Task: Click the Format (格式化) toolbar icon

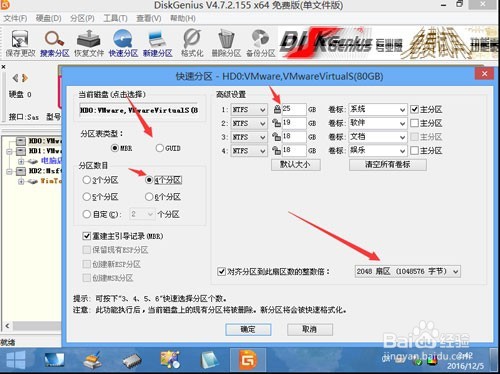Action: pyautogui.click(x=192, y=43)
